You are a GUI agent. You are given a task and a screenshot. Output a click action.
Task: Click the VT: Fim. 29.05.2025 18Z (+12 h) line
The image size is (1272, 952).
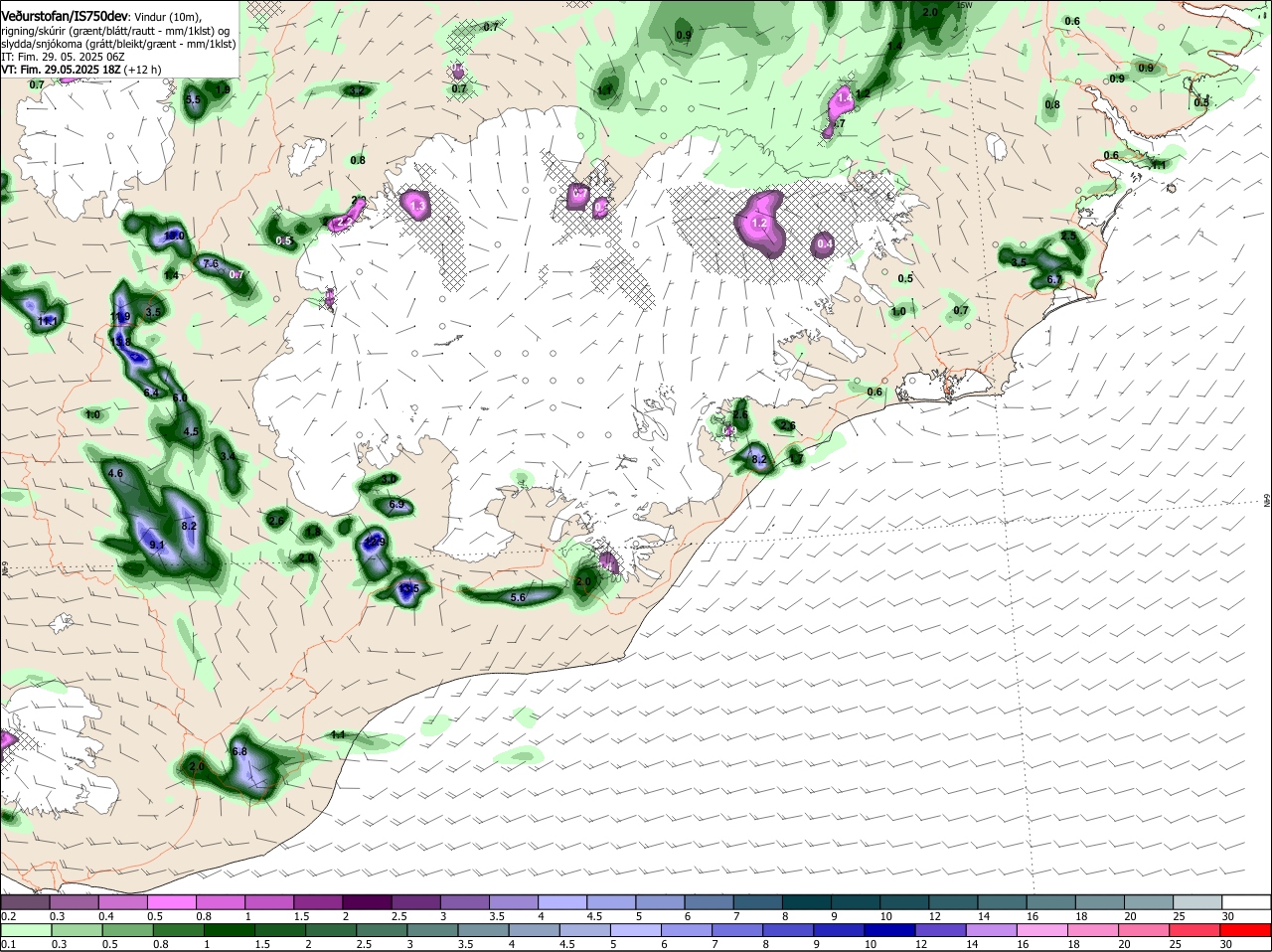(81, 70)
